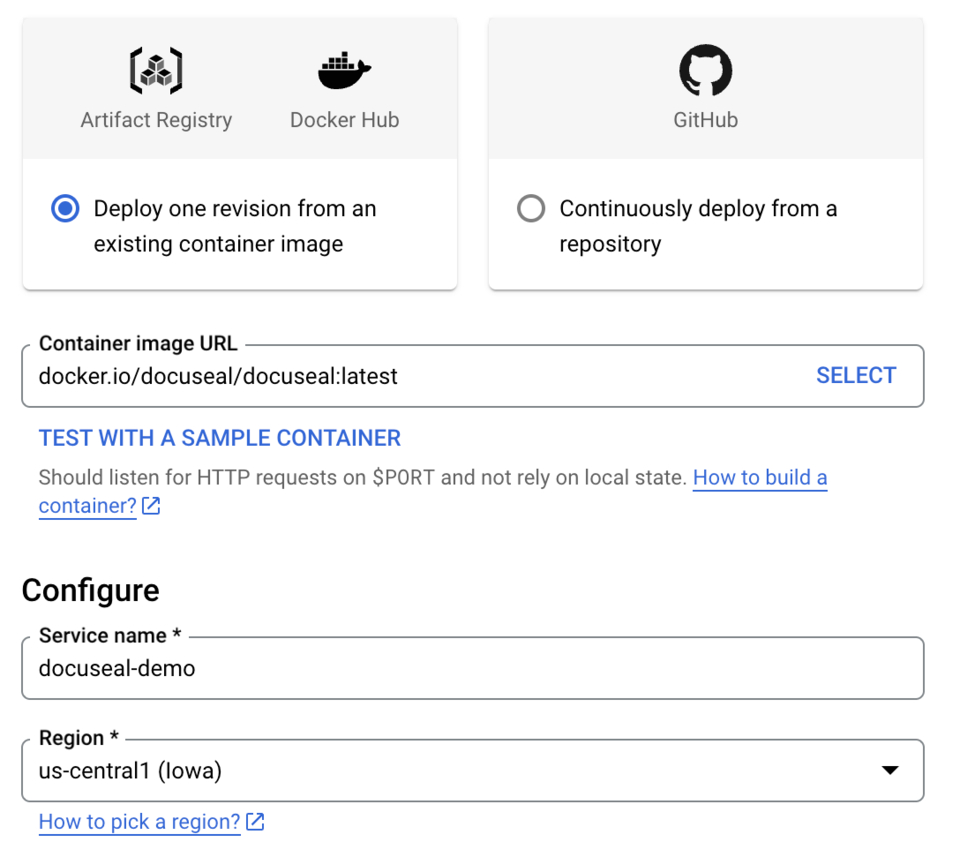Click the GitHub label

(x=705, y=120)
